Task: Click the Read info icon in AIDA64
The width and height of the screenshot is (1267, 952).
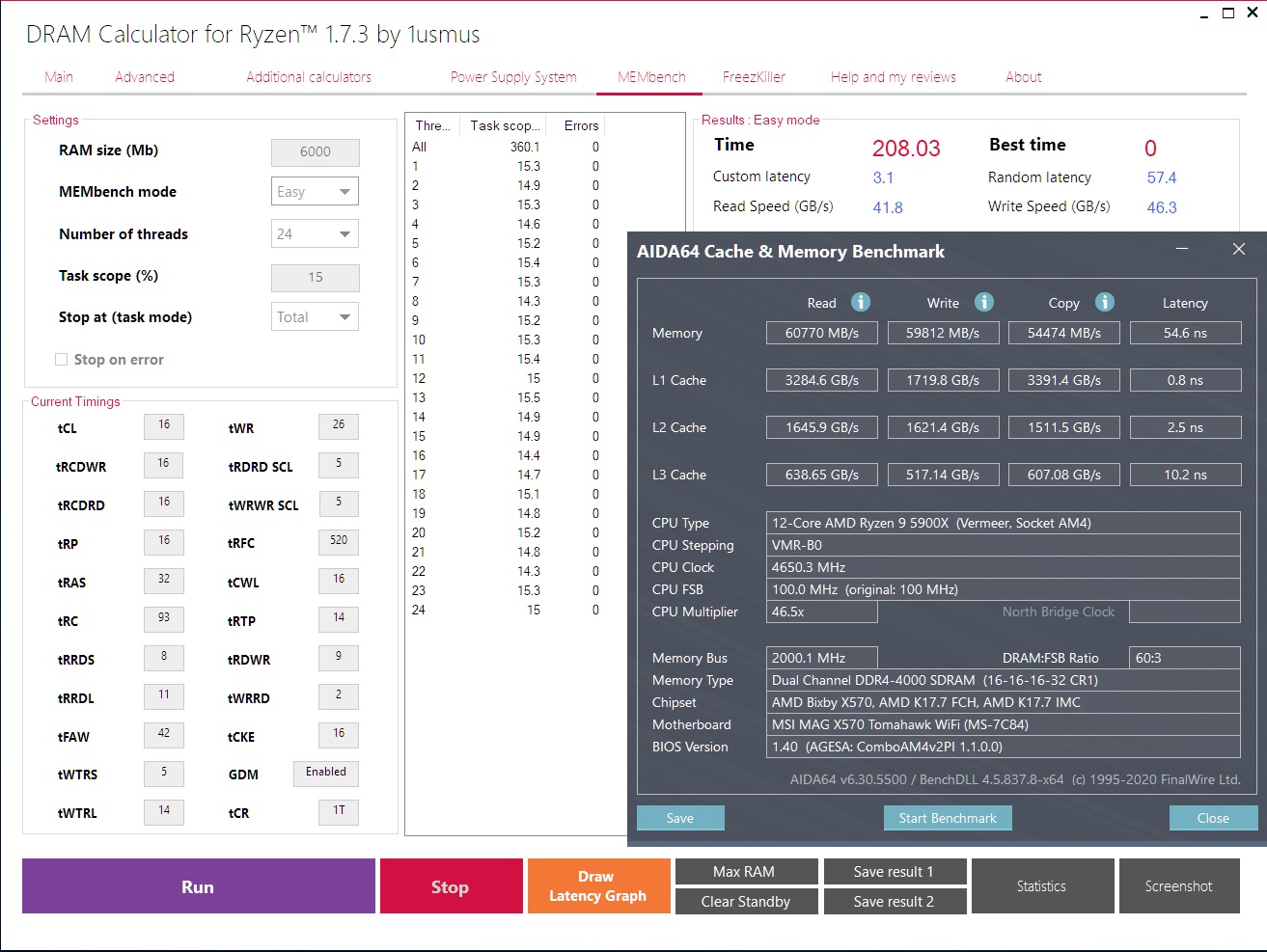Action: 861,302
